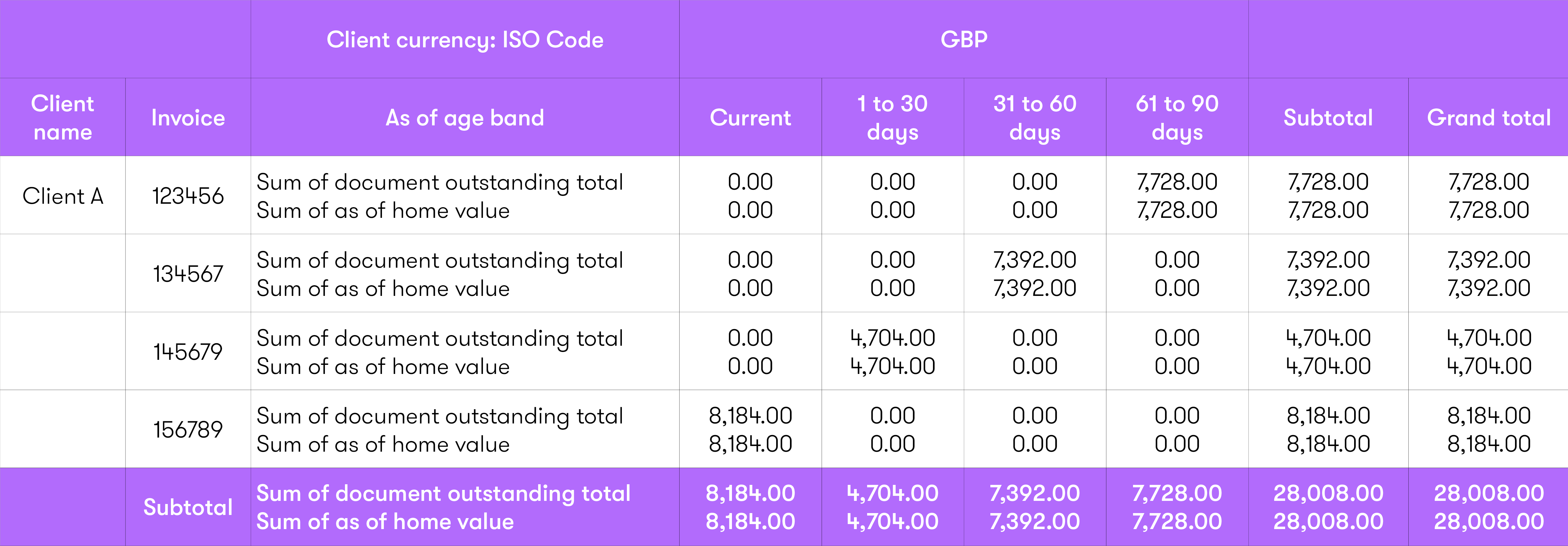Click invoice number 156789

[x=188, y=430]
